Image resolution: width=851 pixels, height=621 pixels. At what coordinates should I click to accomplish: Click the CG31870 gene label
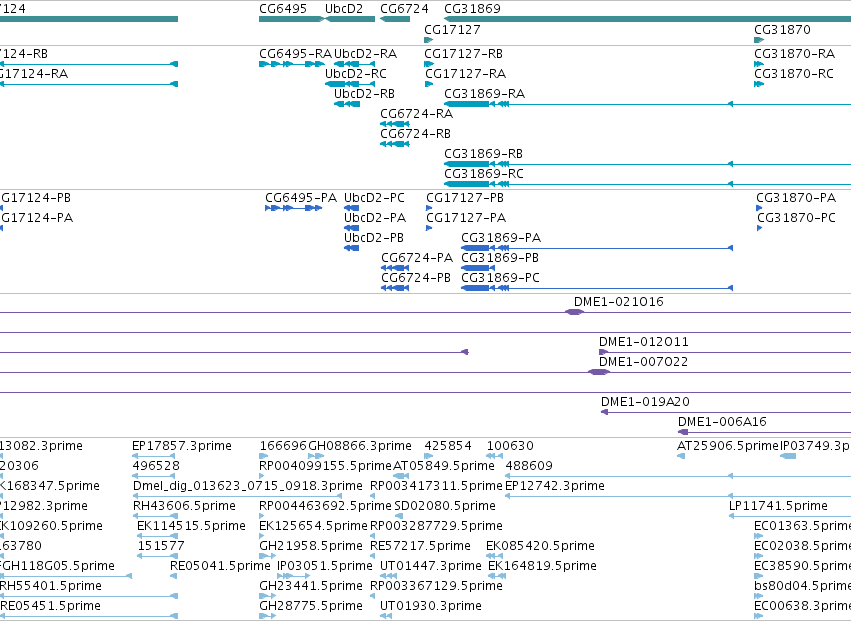point(782,29)
